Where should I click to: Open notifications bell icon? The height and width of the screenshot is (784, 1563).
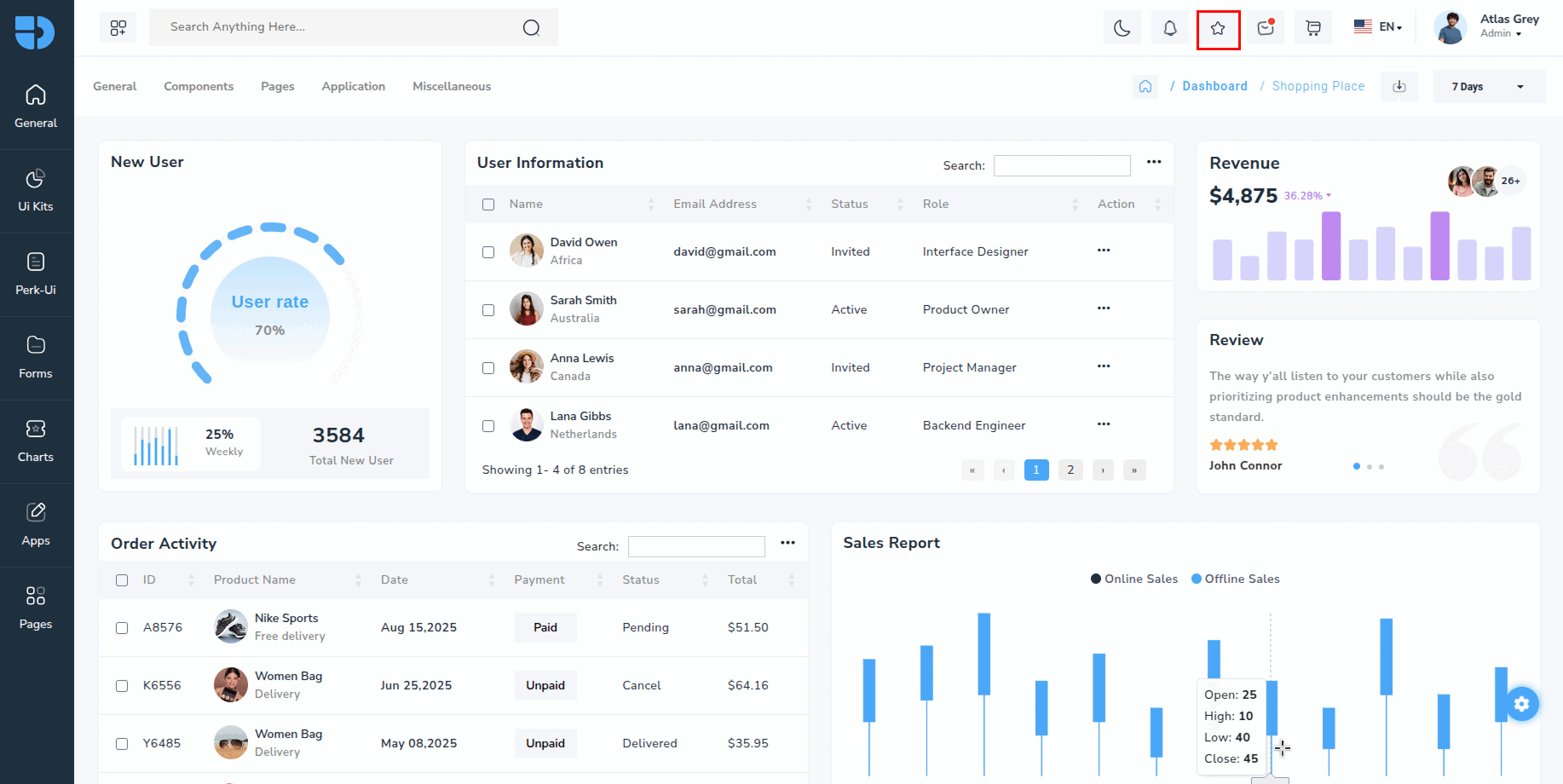coord(1170,28)
